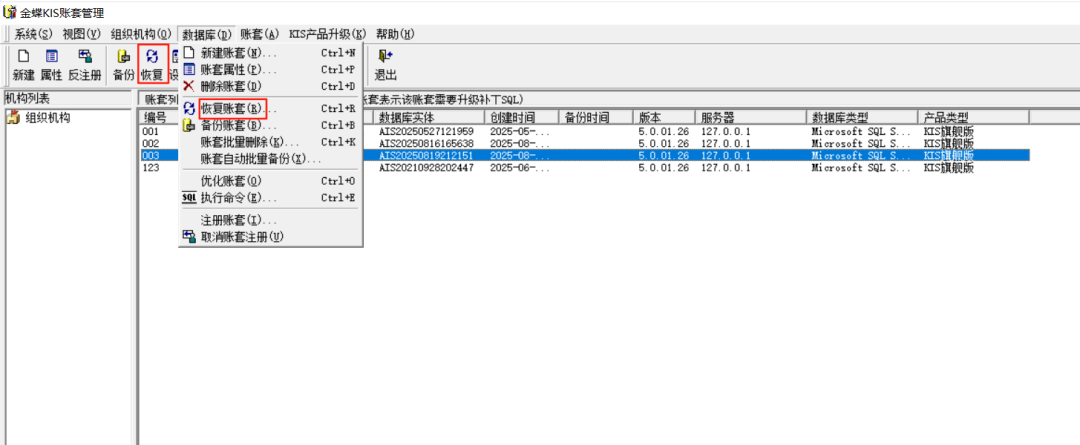Click the 编号 column header
This screenshot has width=1080, height=445.
pos(158,116)
